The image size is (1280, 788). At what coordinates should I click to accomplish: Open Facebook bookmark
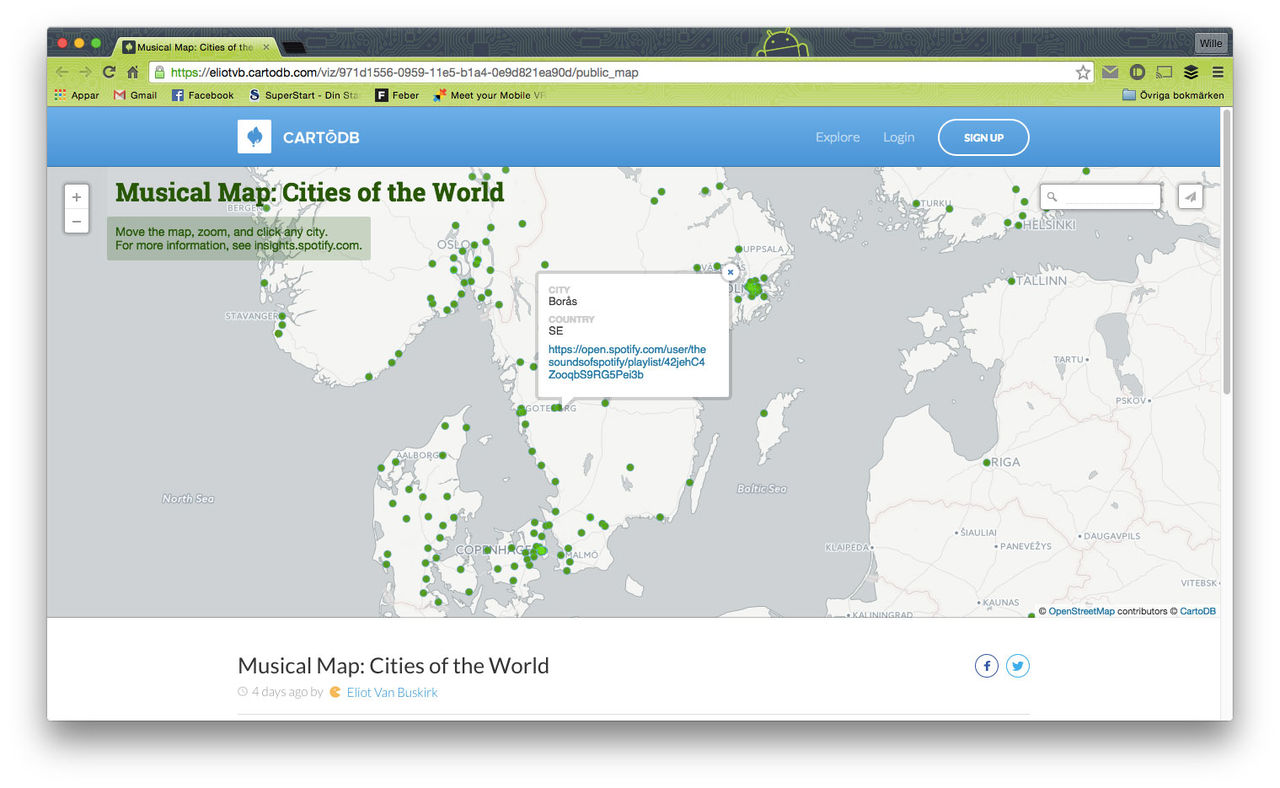203,95
